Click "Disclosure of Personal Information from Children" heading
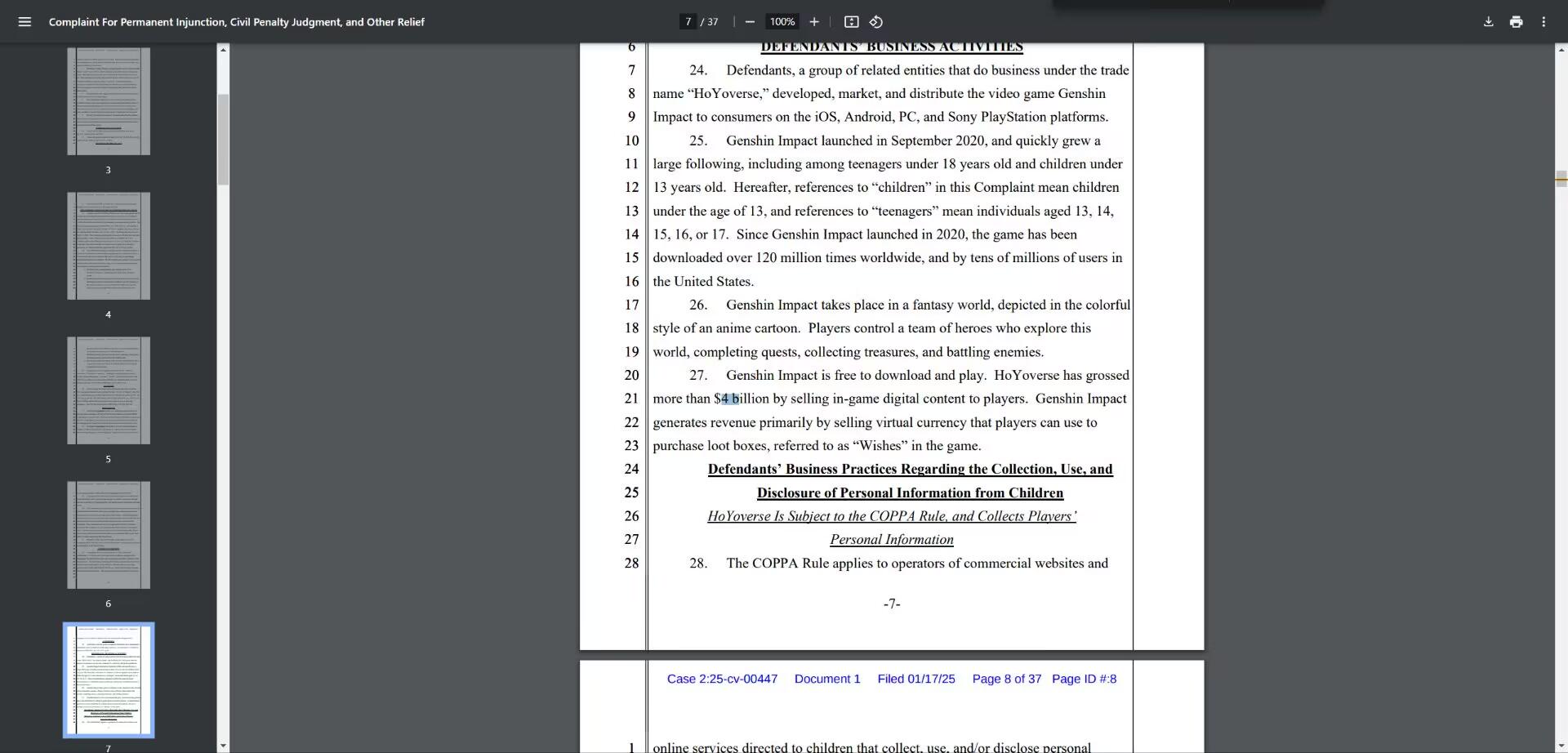This screenshot has width=1568, height=753. [910, 493]
